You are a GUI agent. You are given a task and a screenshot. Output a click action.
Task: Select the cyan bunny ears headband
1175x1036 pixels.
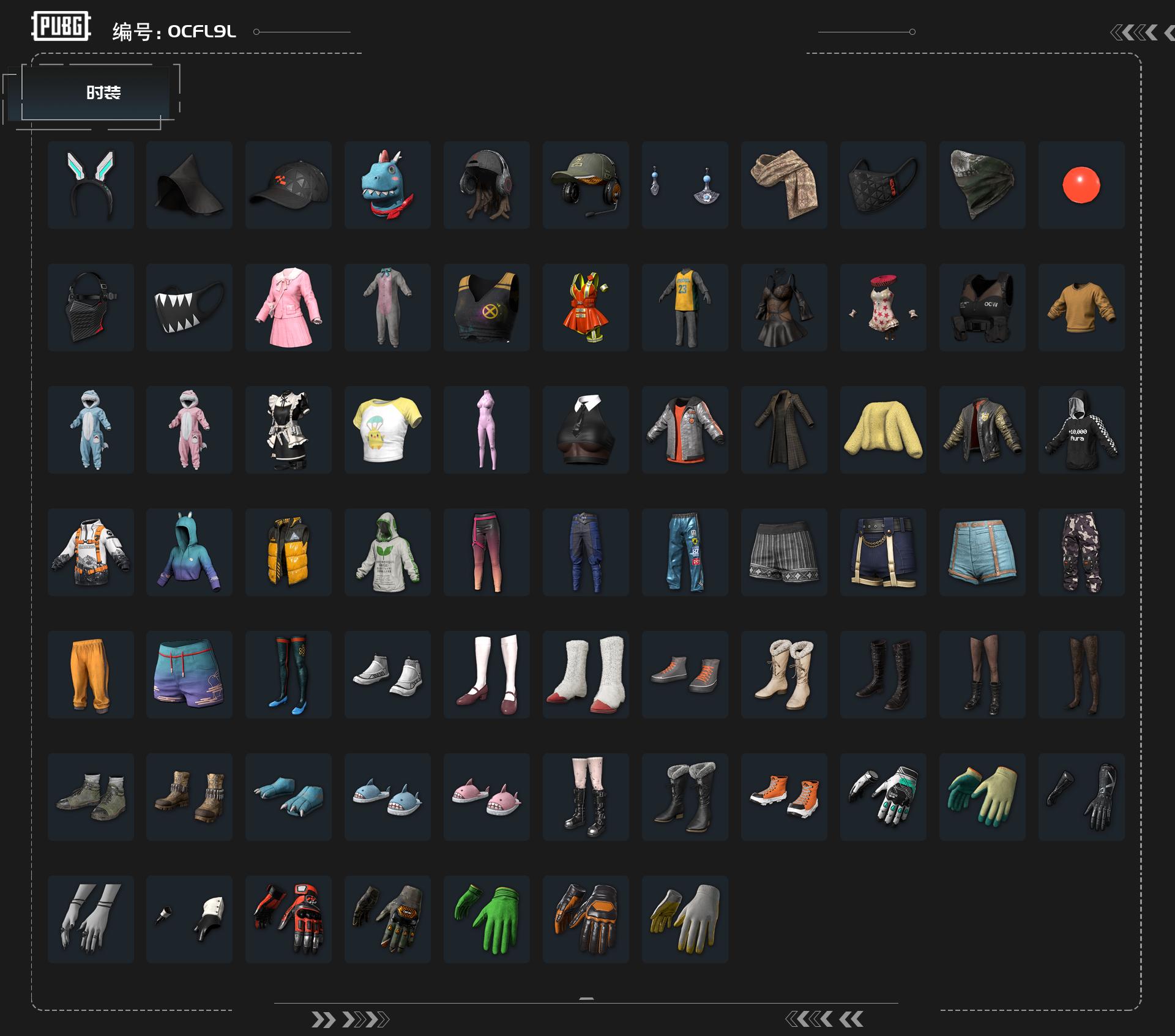point(91,185)
